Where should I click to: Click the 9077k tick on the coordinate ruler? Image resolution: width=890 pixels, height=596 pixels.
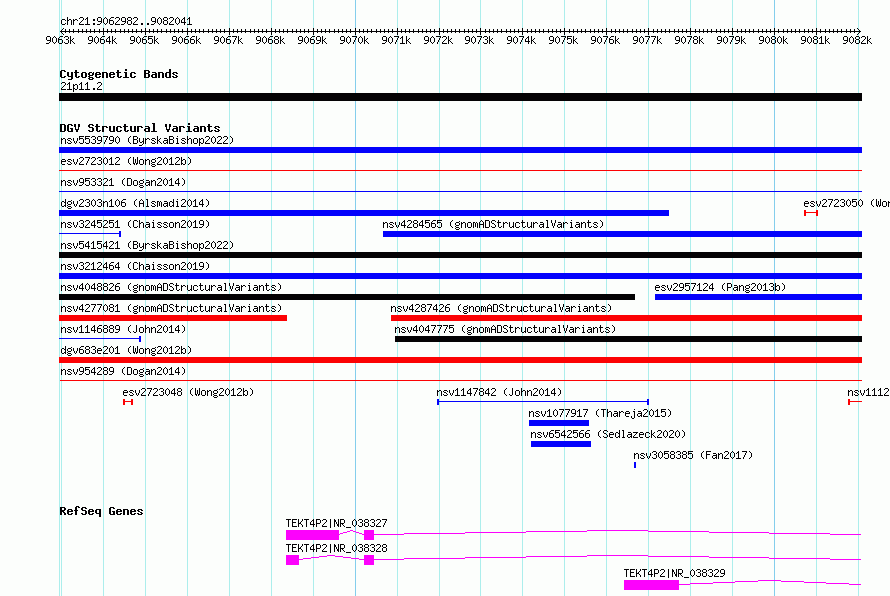(647, 40)
